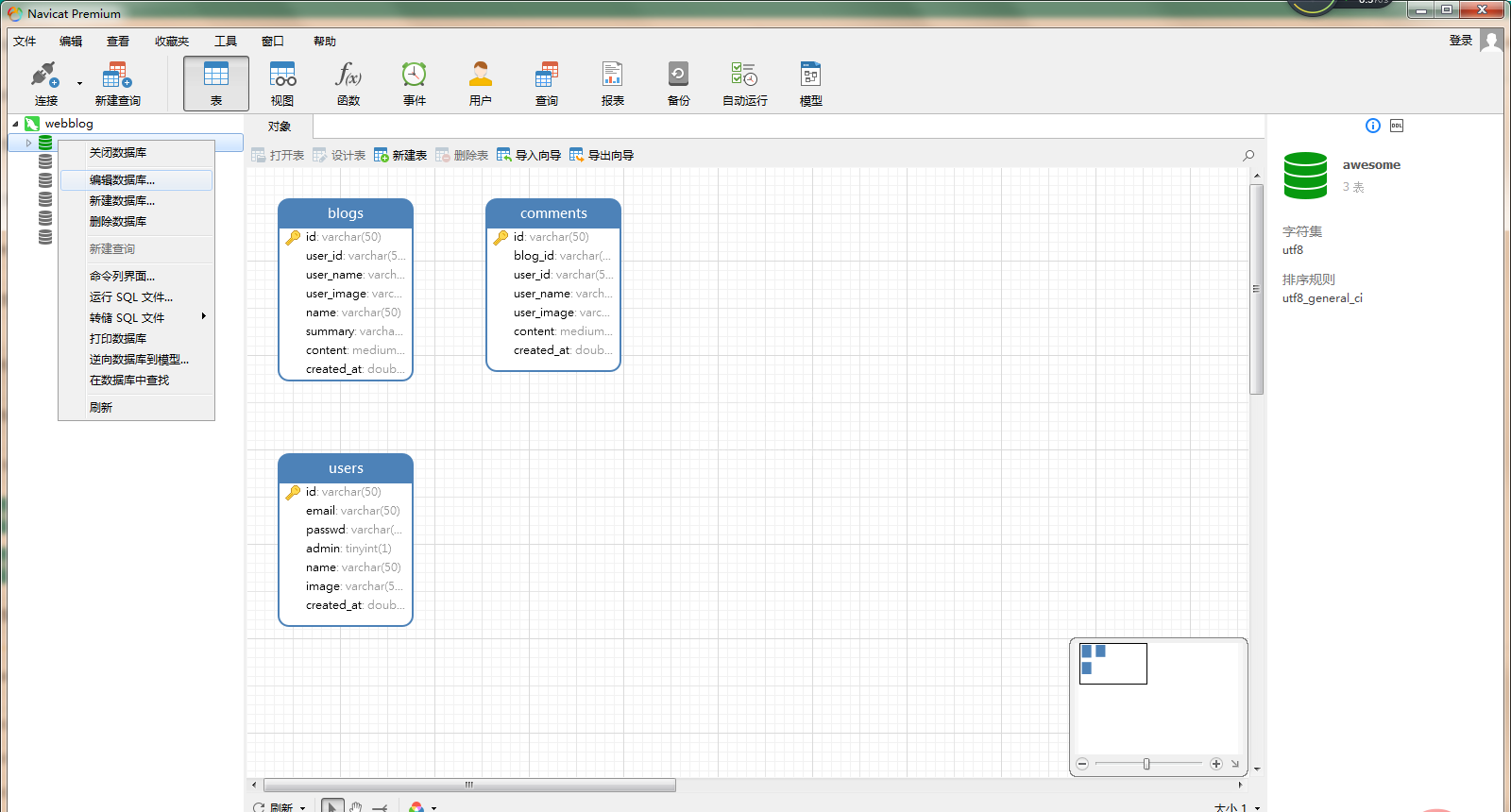Screen dimensions: 1511x812
Task: Click the user avatar icon
Action: 1491,41
